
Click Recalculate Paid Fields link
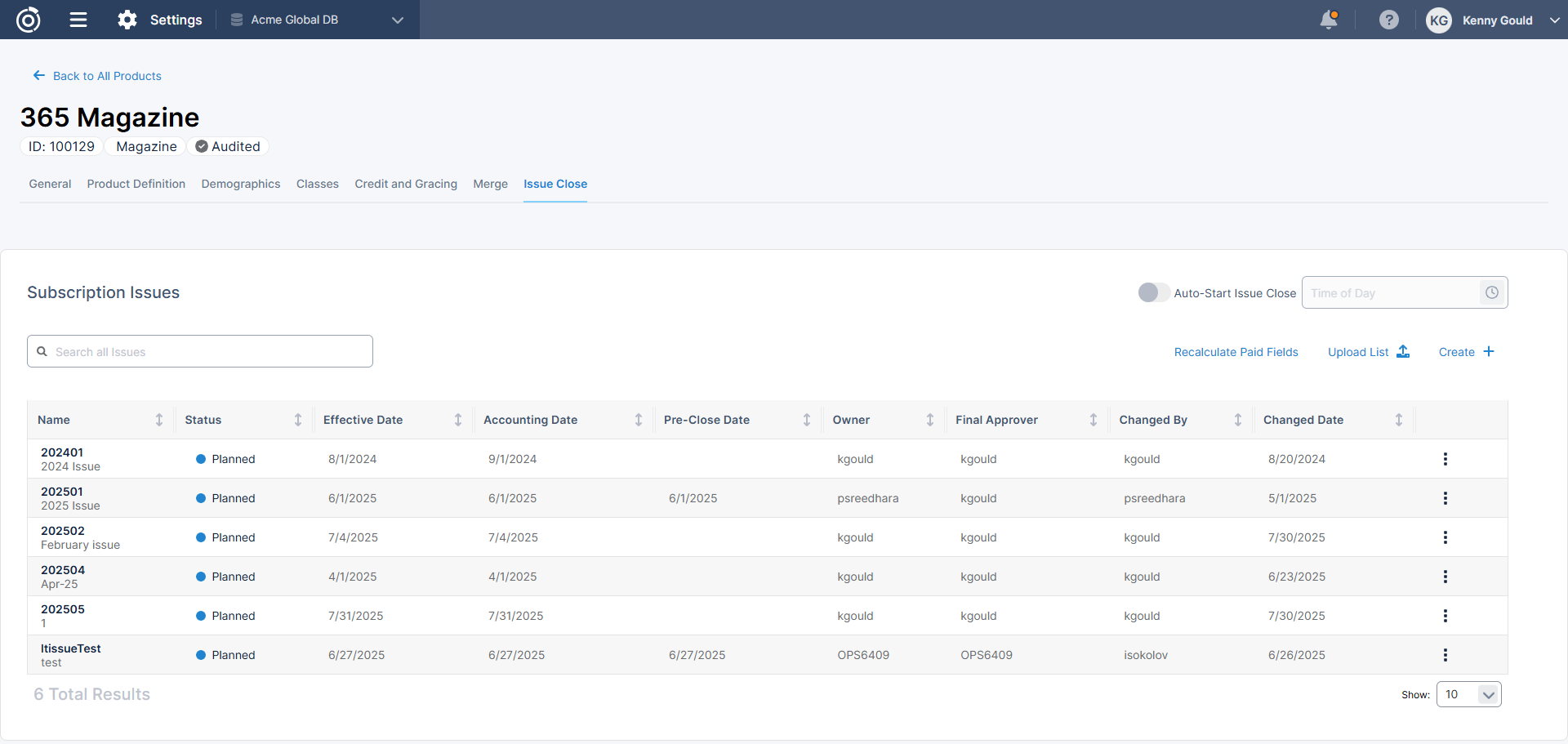(1236, 352)
